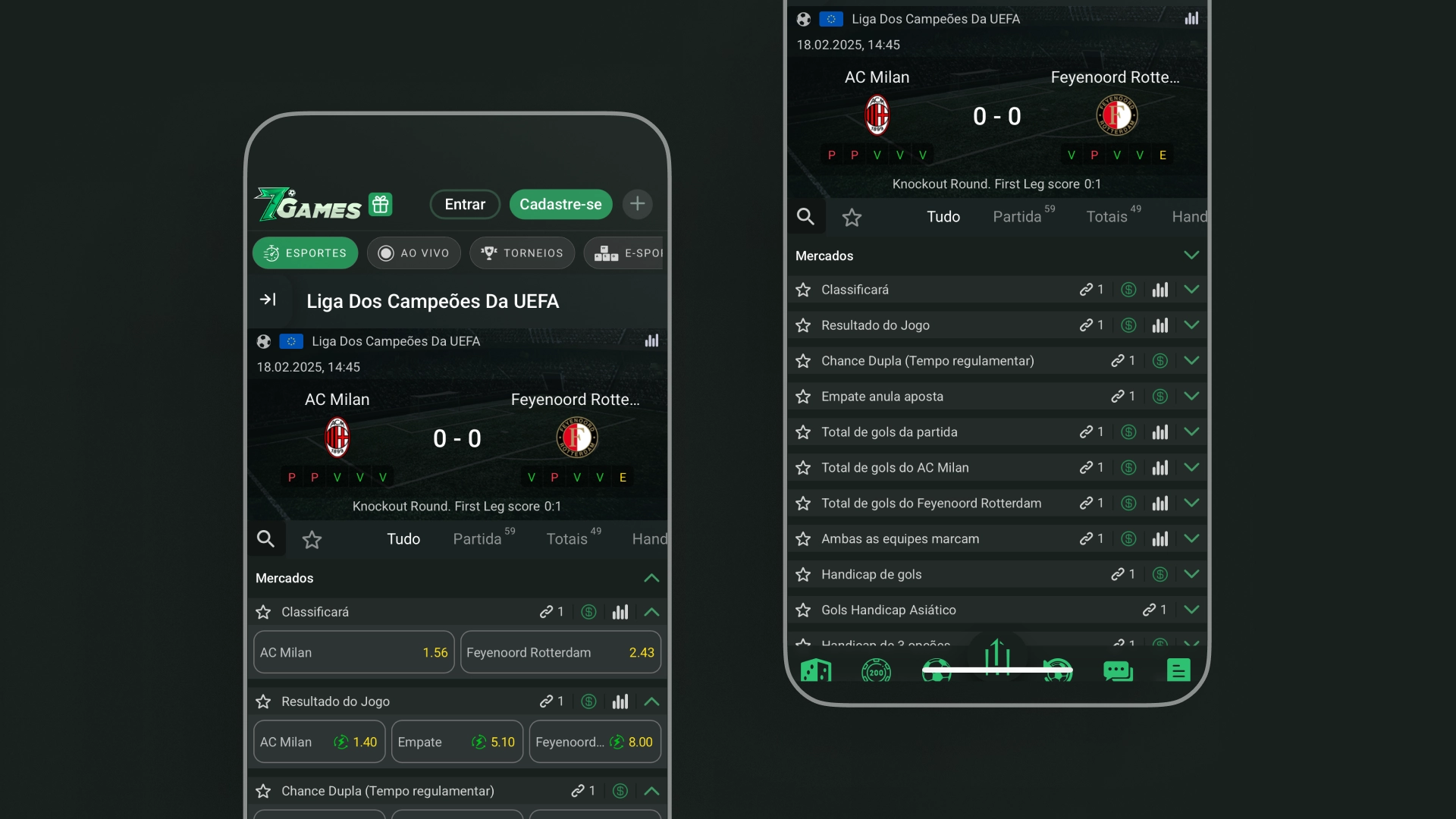Favorite Total de gols do Feyenoord Rotterdam market
This screenshot has width=1456, height=819.
click(803, 504)
